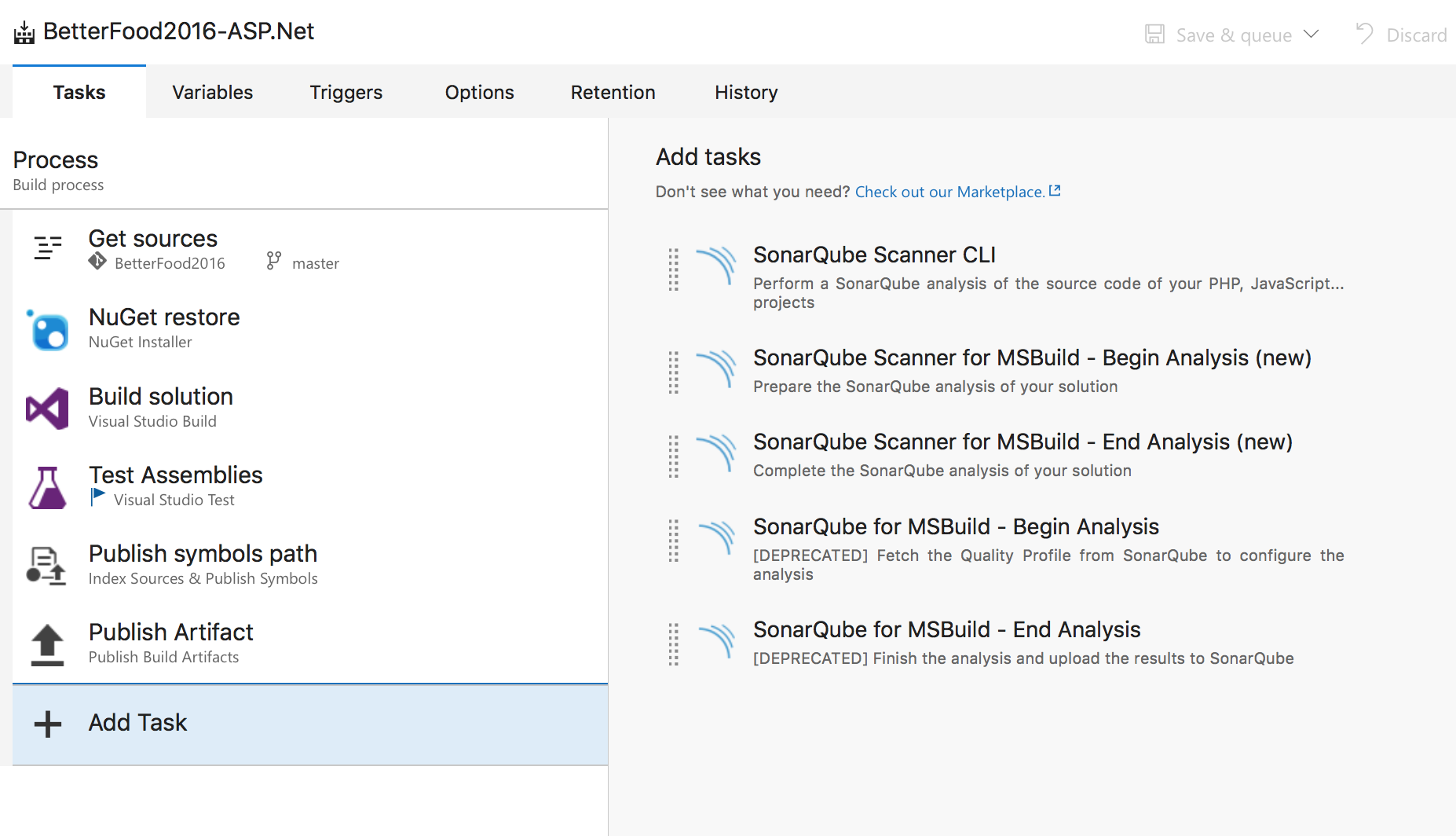Image resolution: width=1456 pixels, height=836 pixels.
Task: Click 'Complete the SonarQube analysis of your solution' description
Action: 942,471
